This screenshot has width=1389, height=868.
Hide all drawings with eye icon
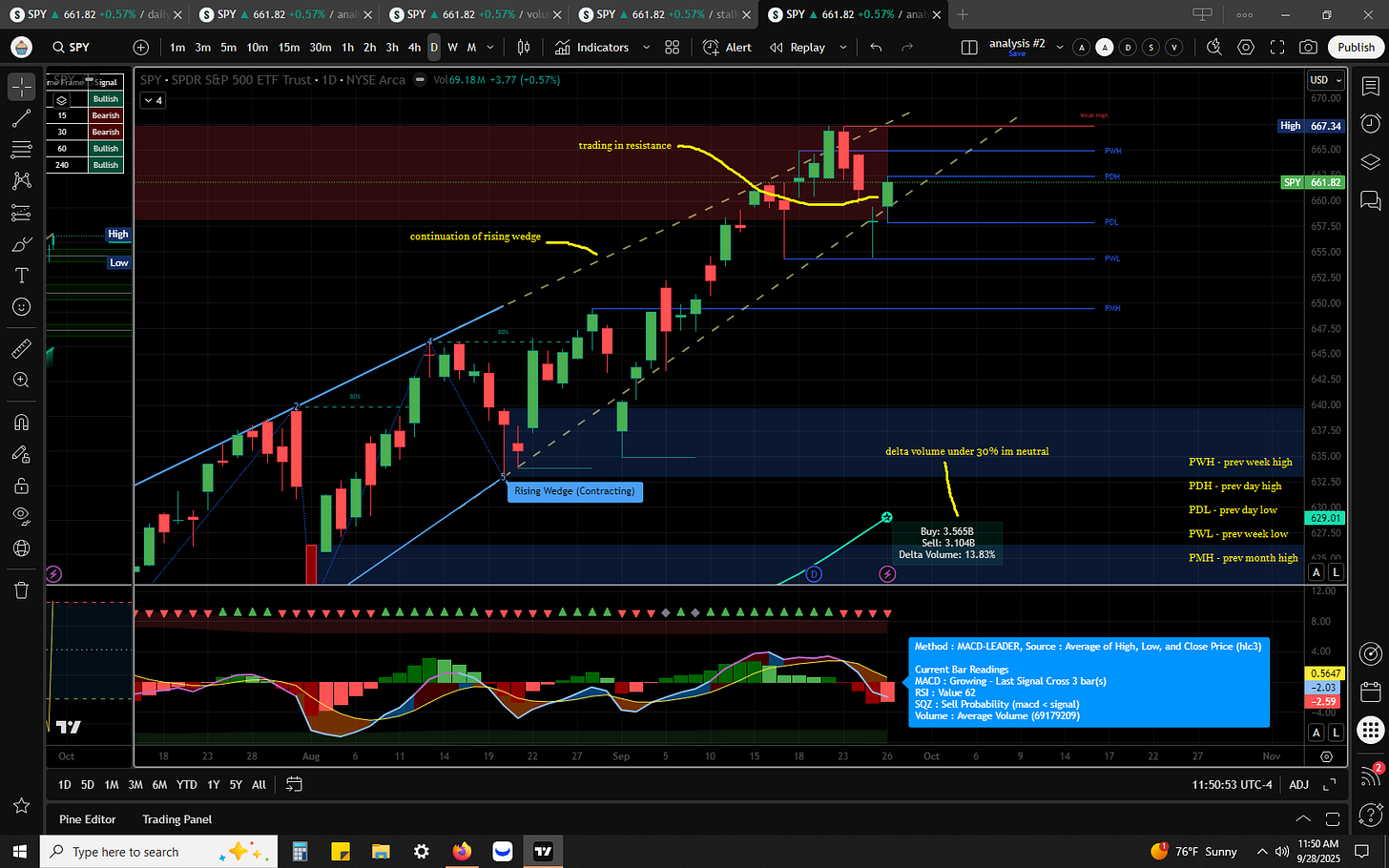22,517
